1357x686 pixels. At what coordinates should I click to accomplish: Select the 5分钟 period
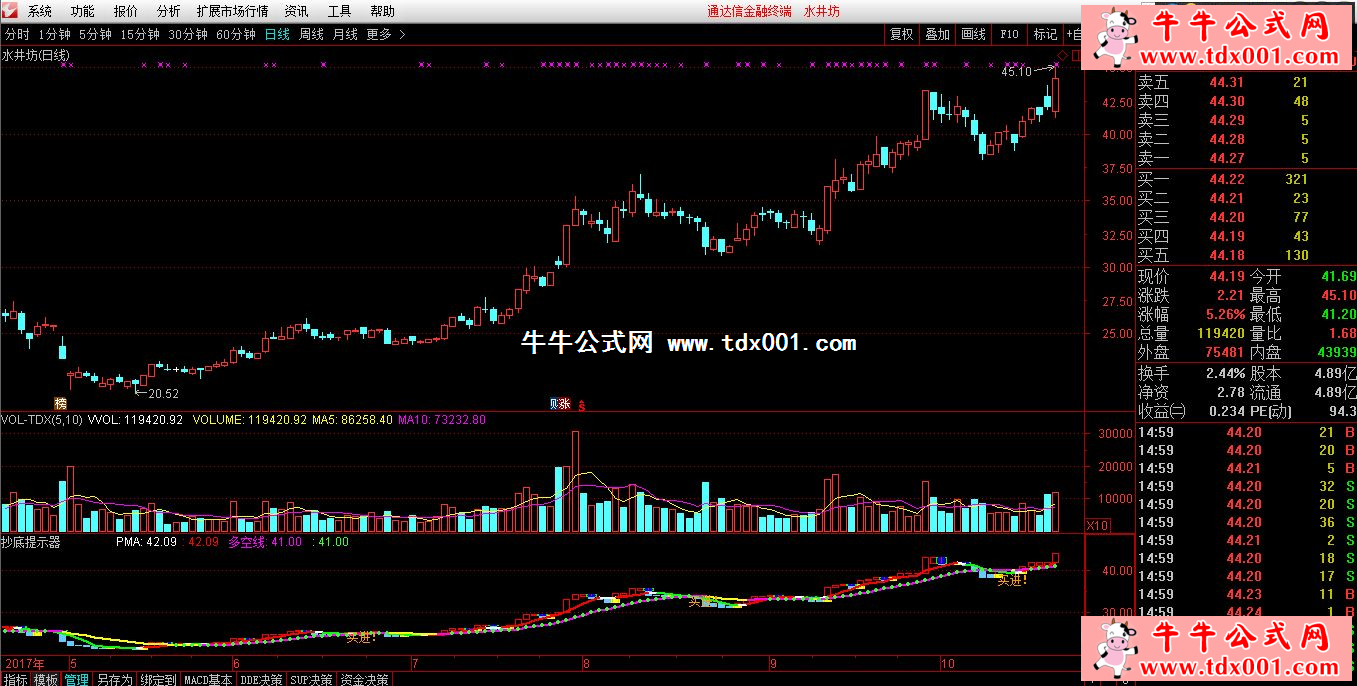coord(95,34)
